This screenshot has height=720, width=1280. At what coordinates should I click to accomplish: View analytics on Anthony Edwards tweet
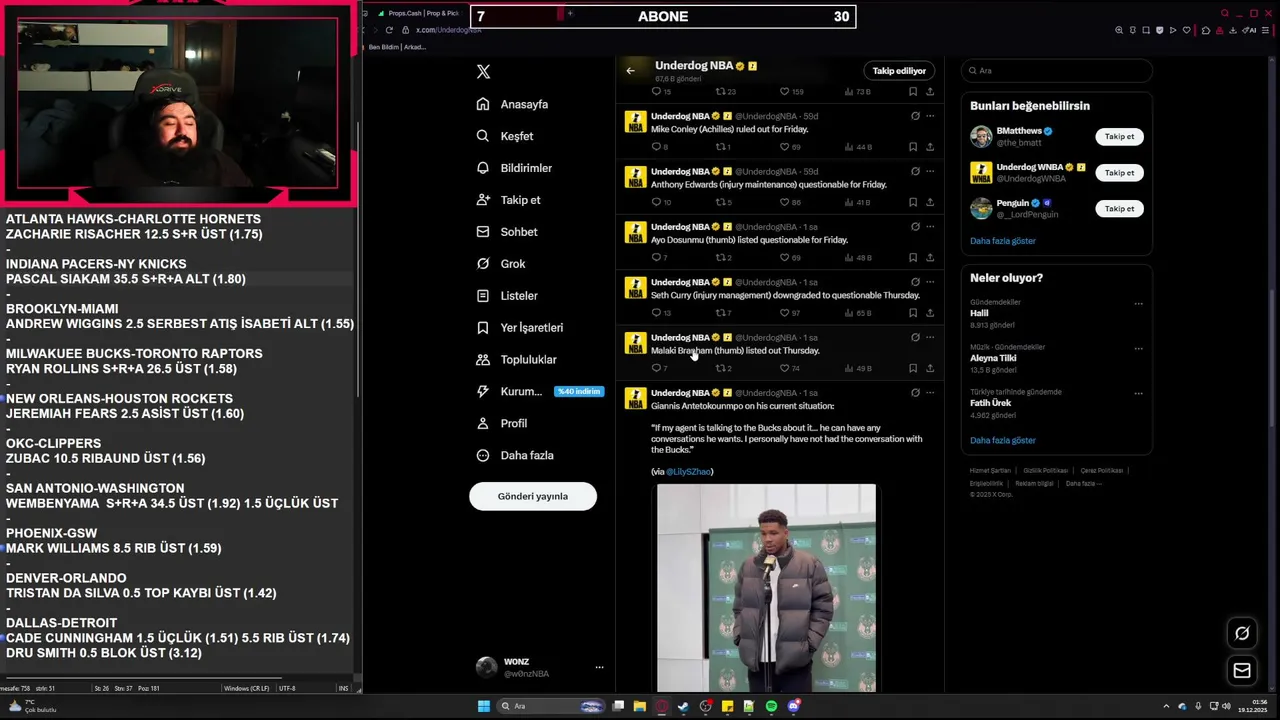click(x=857, y=203)
